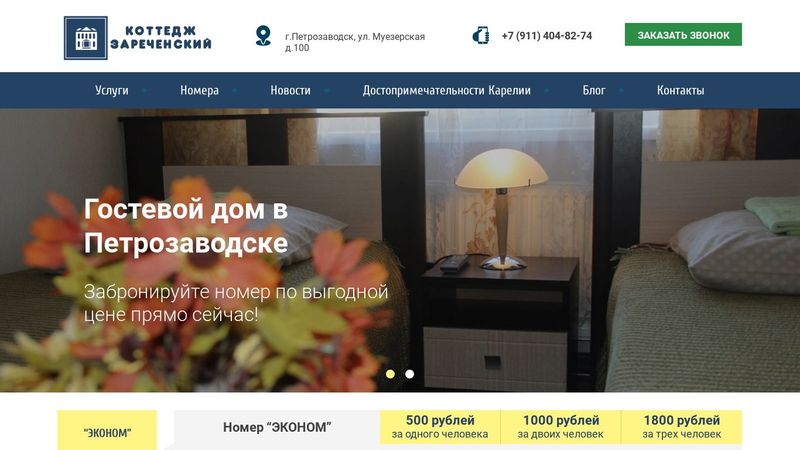The height and width of the screenshot is (450, 800).
Task: Open the Услуги menu item
Action: click(x=112, y=90)
